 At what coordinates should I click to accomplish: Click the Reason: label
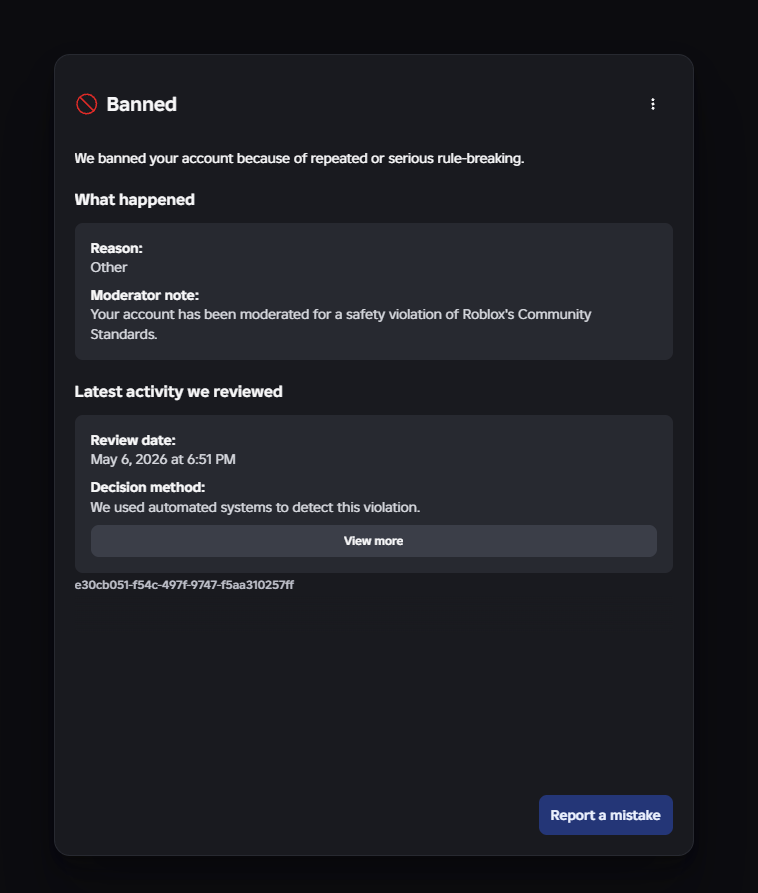tap(116, 248)
